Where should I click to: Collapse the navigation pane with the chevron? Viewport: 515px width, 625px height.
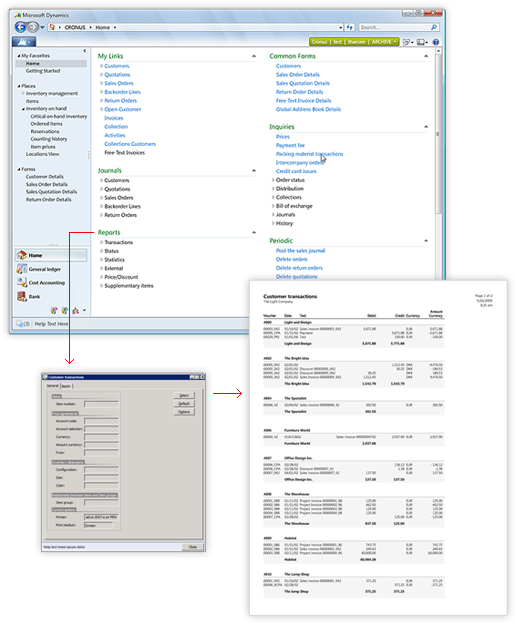(x=85, y=51)
